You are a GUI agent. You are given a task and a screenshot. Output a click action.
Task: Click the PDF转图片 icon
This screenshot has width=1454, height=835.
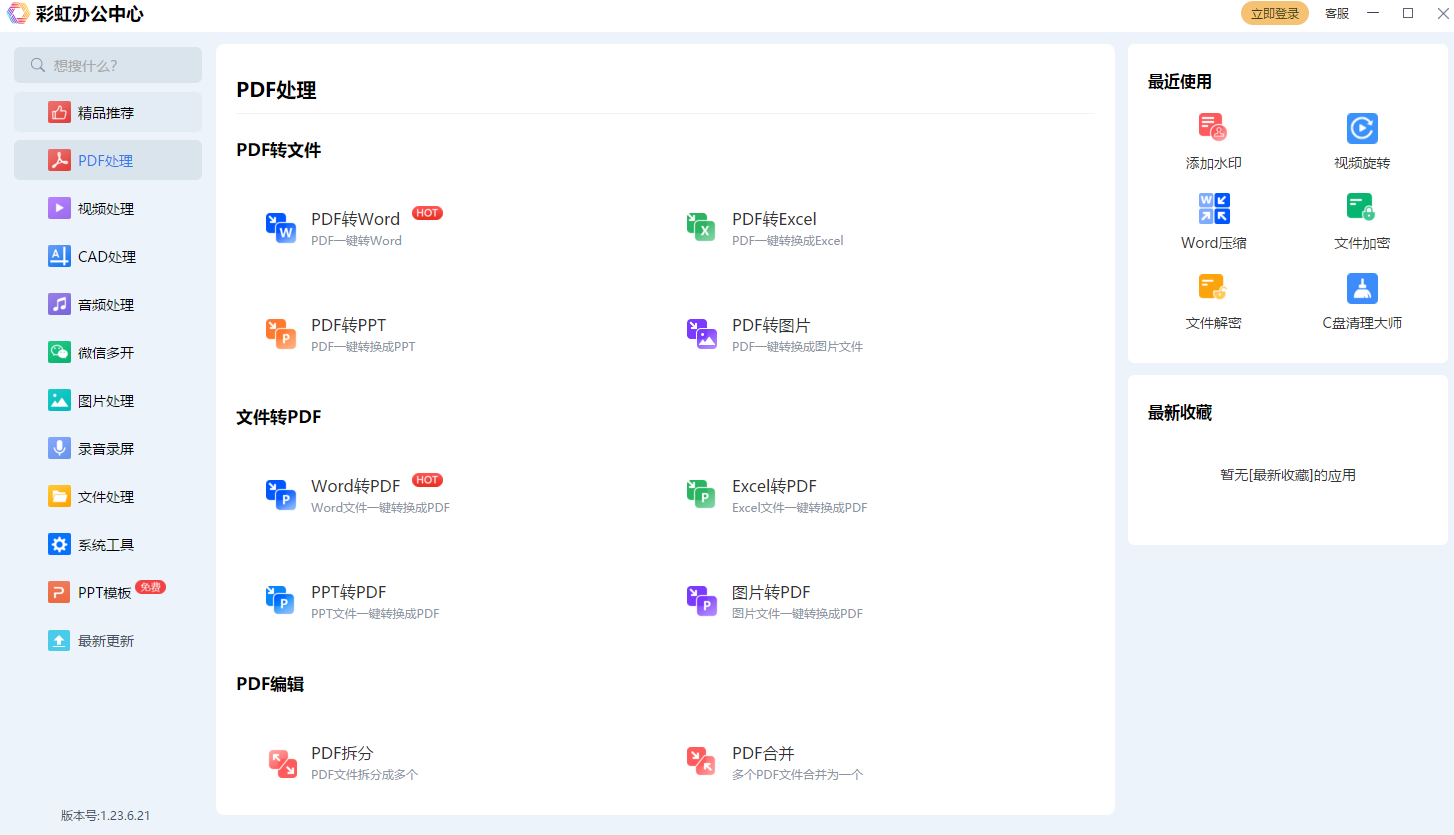702,334
